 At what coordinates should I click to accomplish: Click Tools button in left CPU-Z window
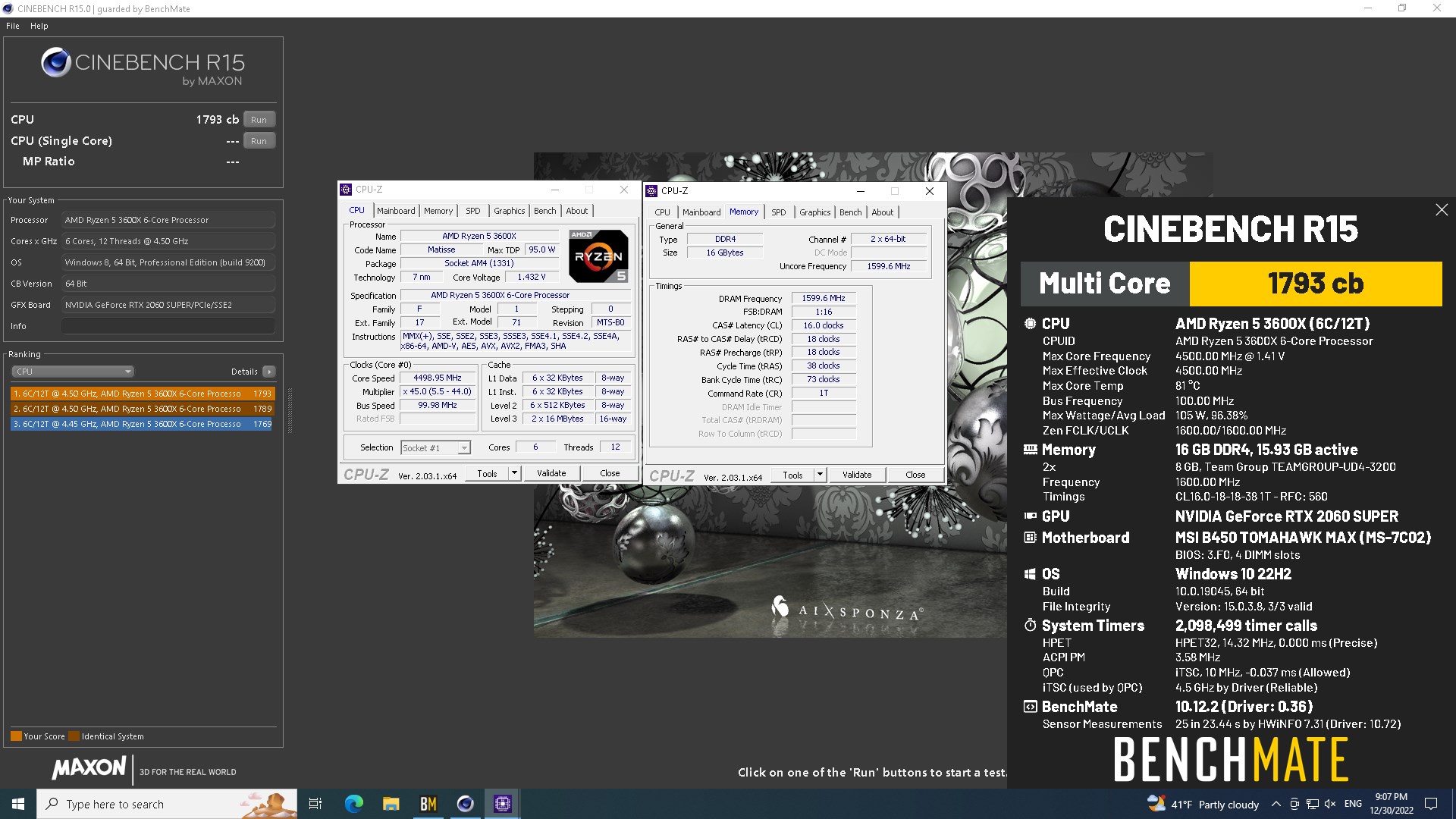487,473
